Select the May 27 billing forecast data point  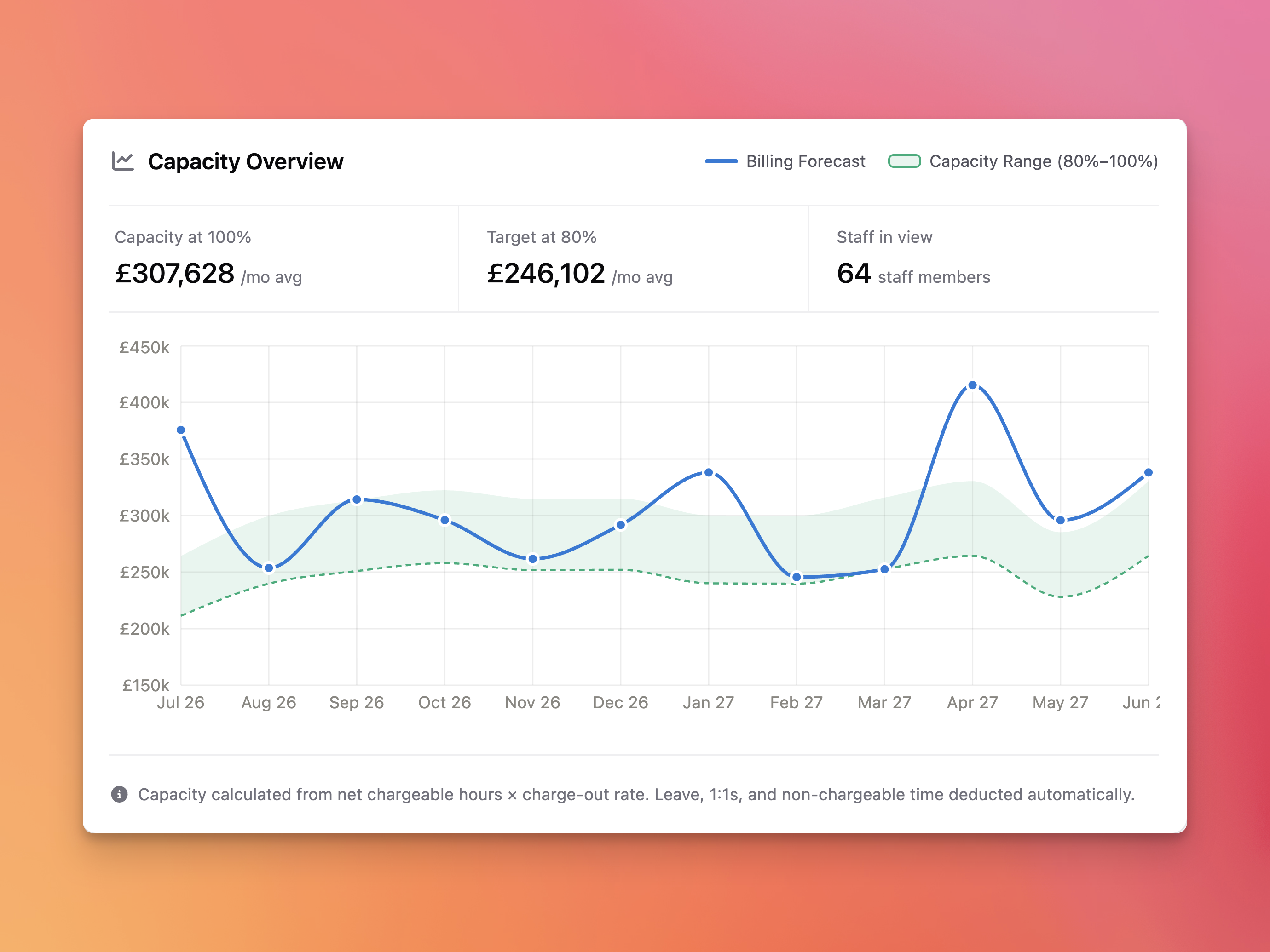coord(1061,521)
